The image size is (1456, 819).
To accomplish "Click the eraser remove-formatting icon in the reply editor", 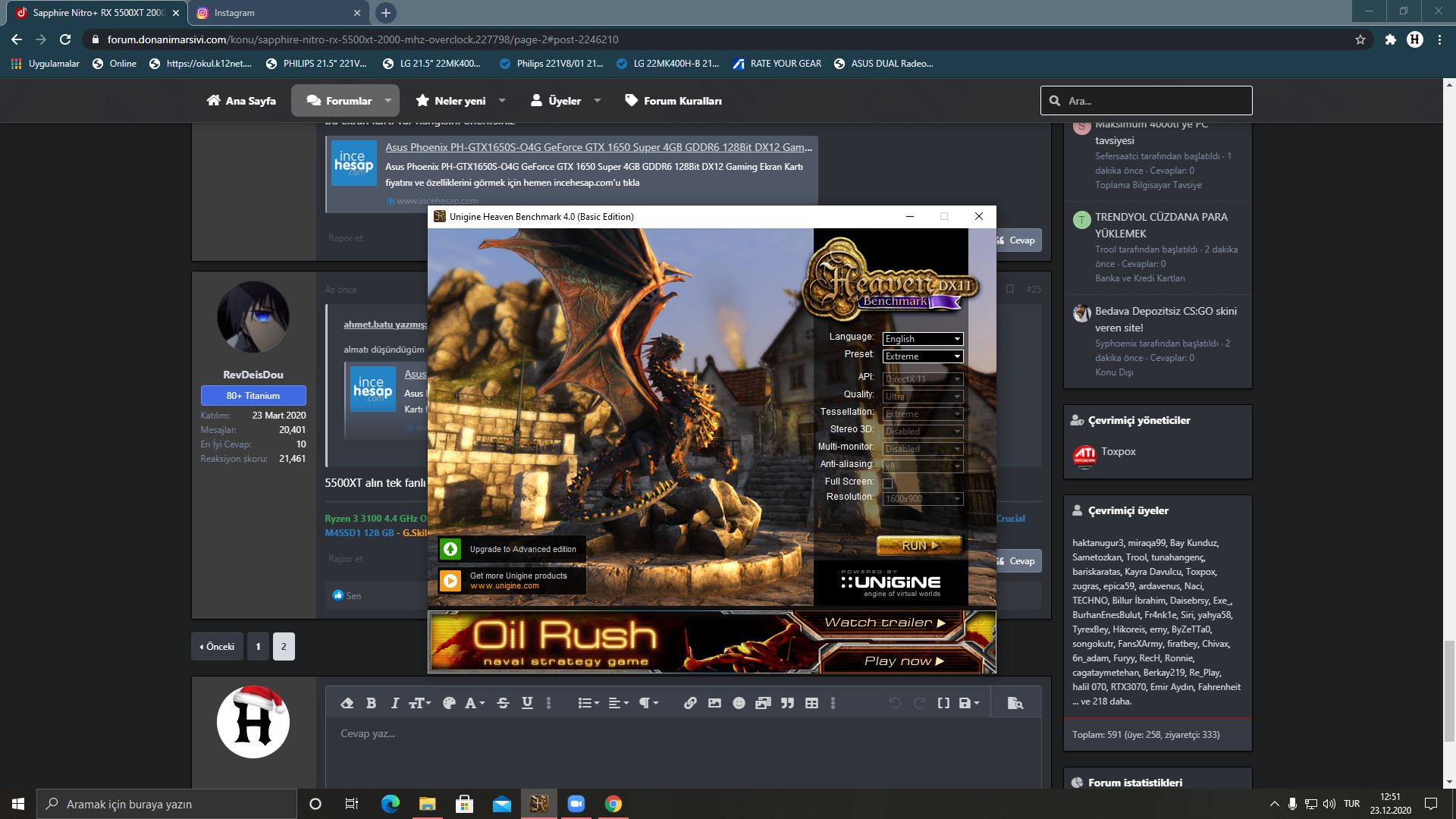I will click(x=347, y=703).
